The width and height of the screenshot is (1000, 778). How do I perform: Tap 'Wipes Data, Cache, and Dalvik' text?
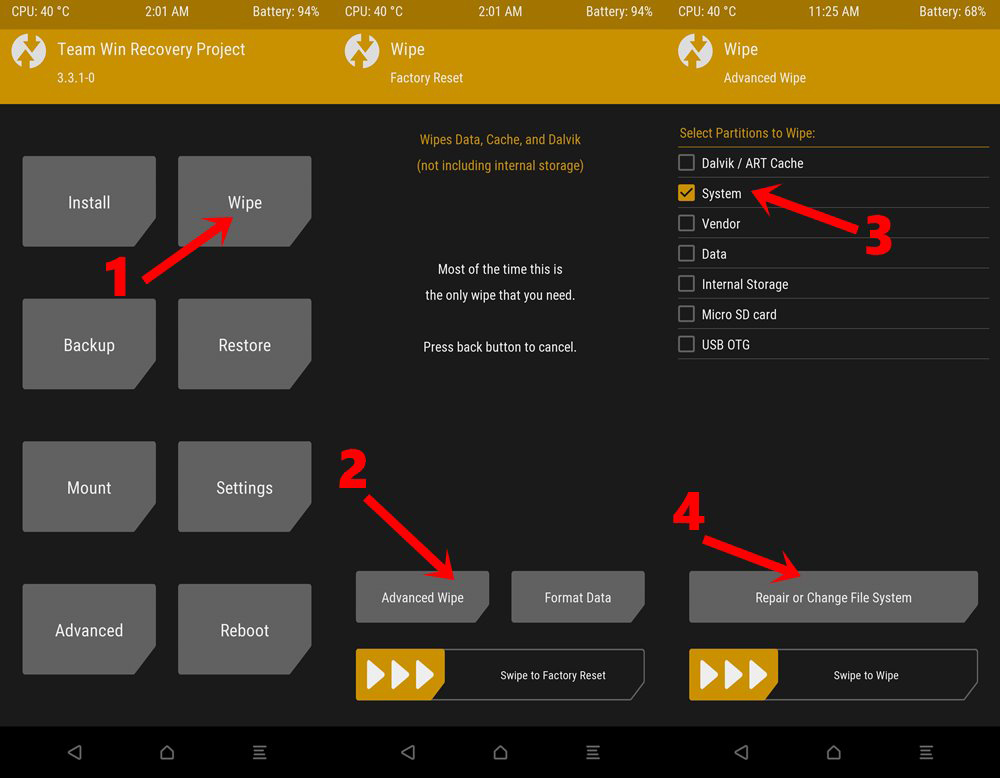[x=500, y=139]
